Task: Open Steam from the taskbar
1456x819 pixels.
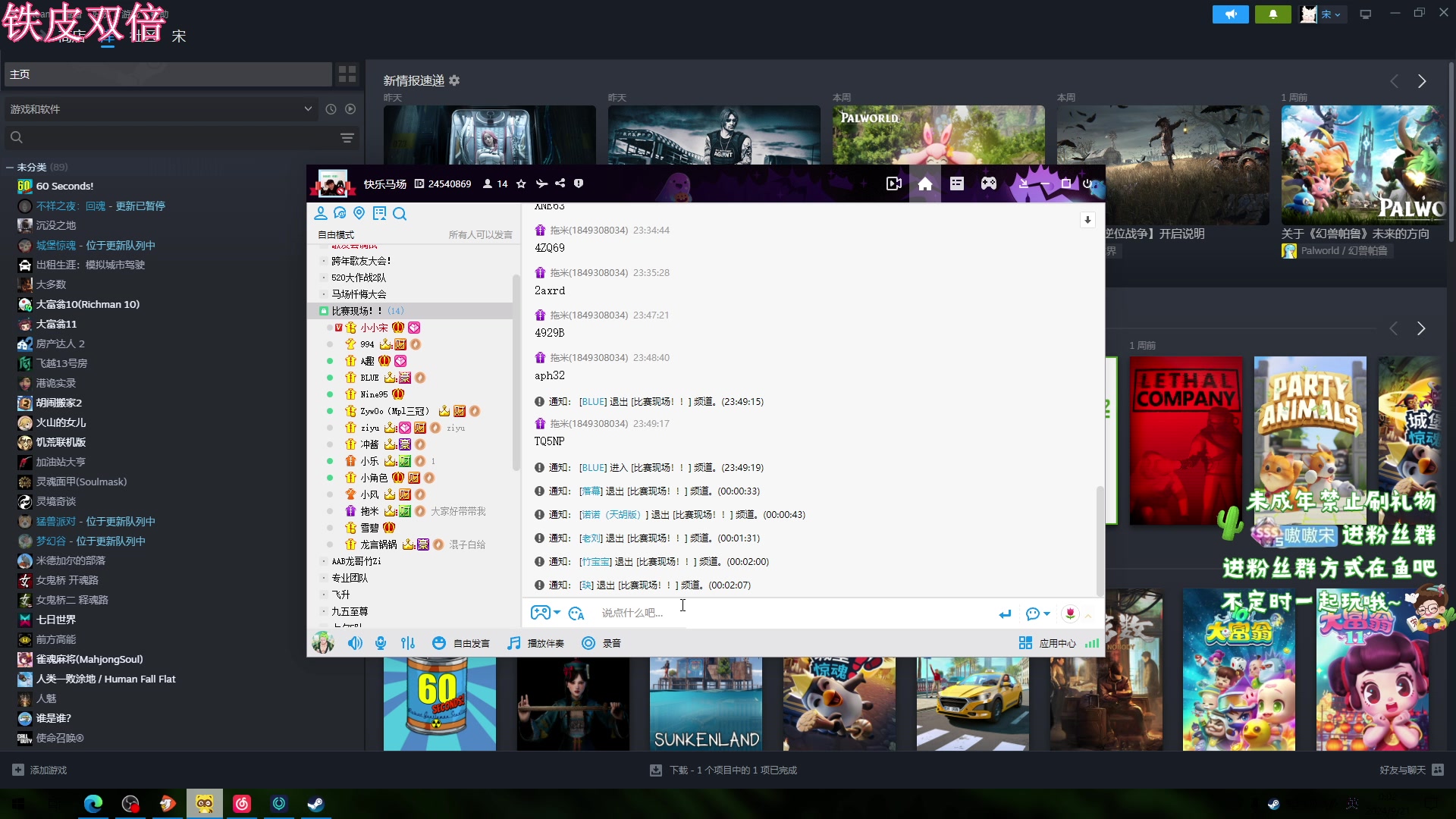Action: coord(315,804)
